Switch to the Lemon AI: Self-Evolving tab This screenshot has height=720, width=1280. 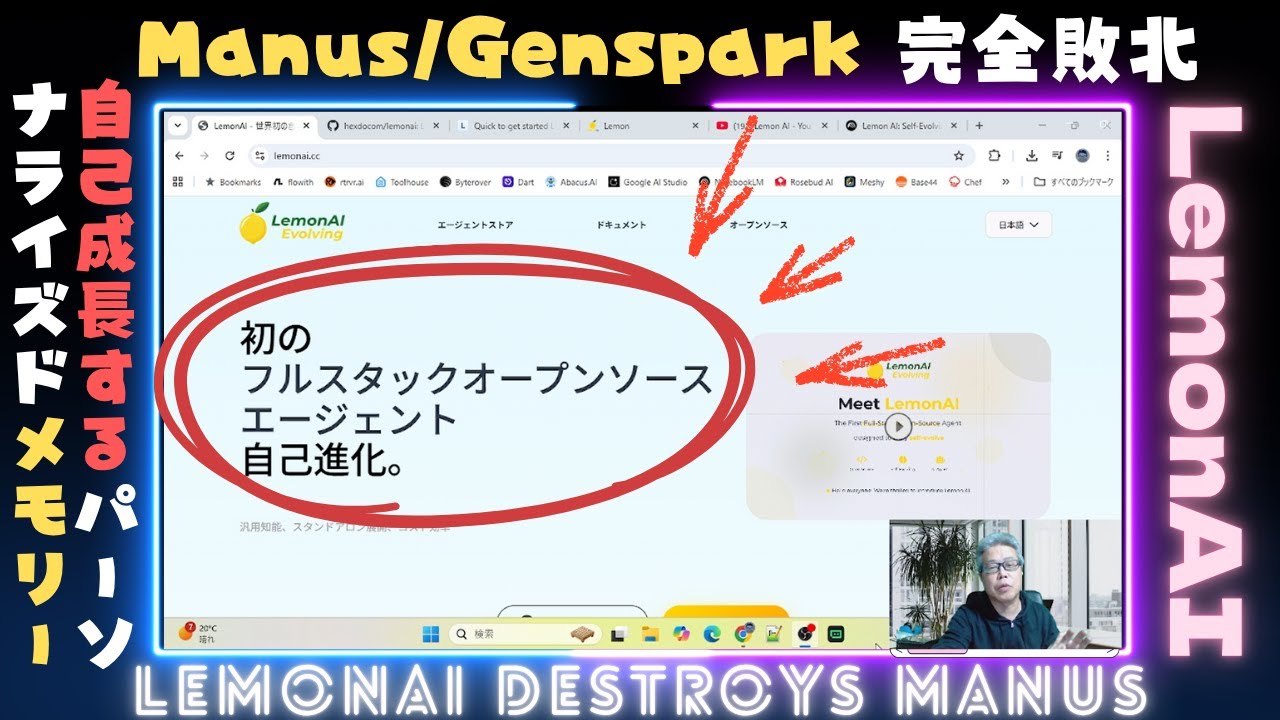903,126
